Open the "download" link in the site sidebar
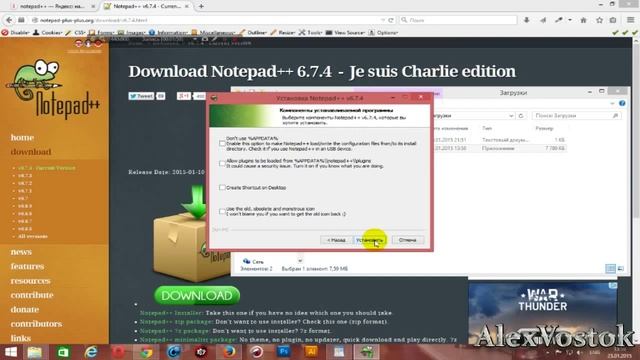Viewport: 640px width, 360px height. (31, 152)
